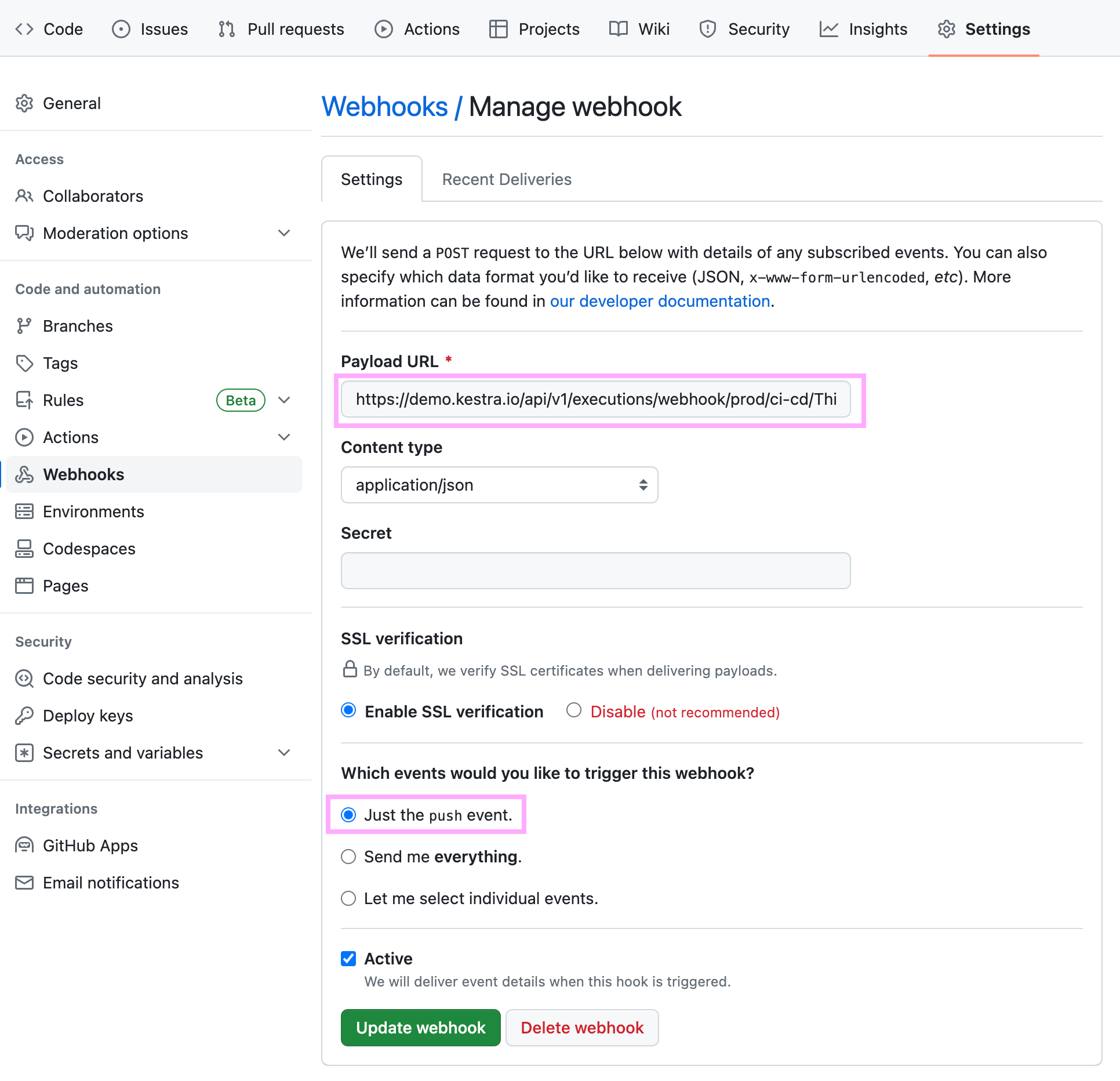This screenshot has height=1081, width=1120.
Task: Expand the Actions section in the sidebar
Action: [284, 437]
